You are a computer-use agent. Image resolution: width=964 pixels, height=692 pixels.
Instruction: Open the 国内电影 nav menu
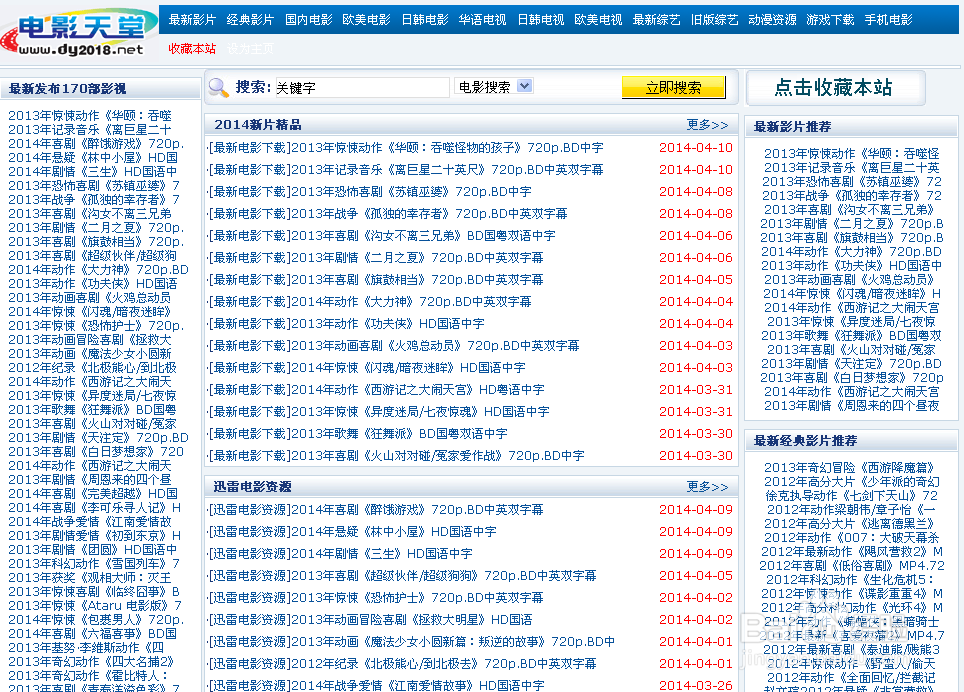coord(308,20)
